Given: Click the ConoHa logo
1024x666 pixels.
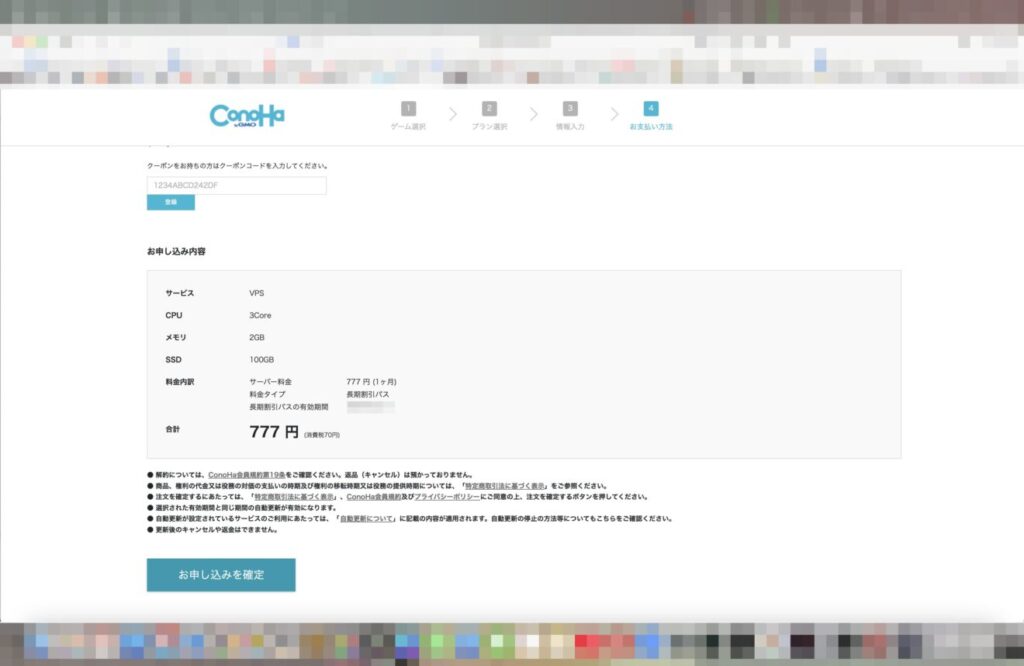Looking at the screenshot, I should 247,116.
